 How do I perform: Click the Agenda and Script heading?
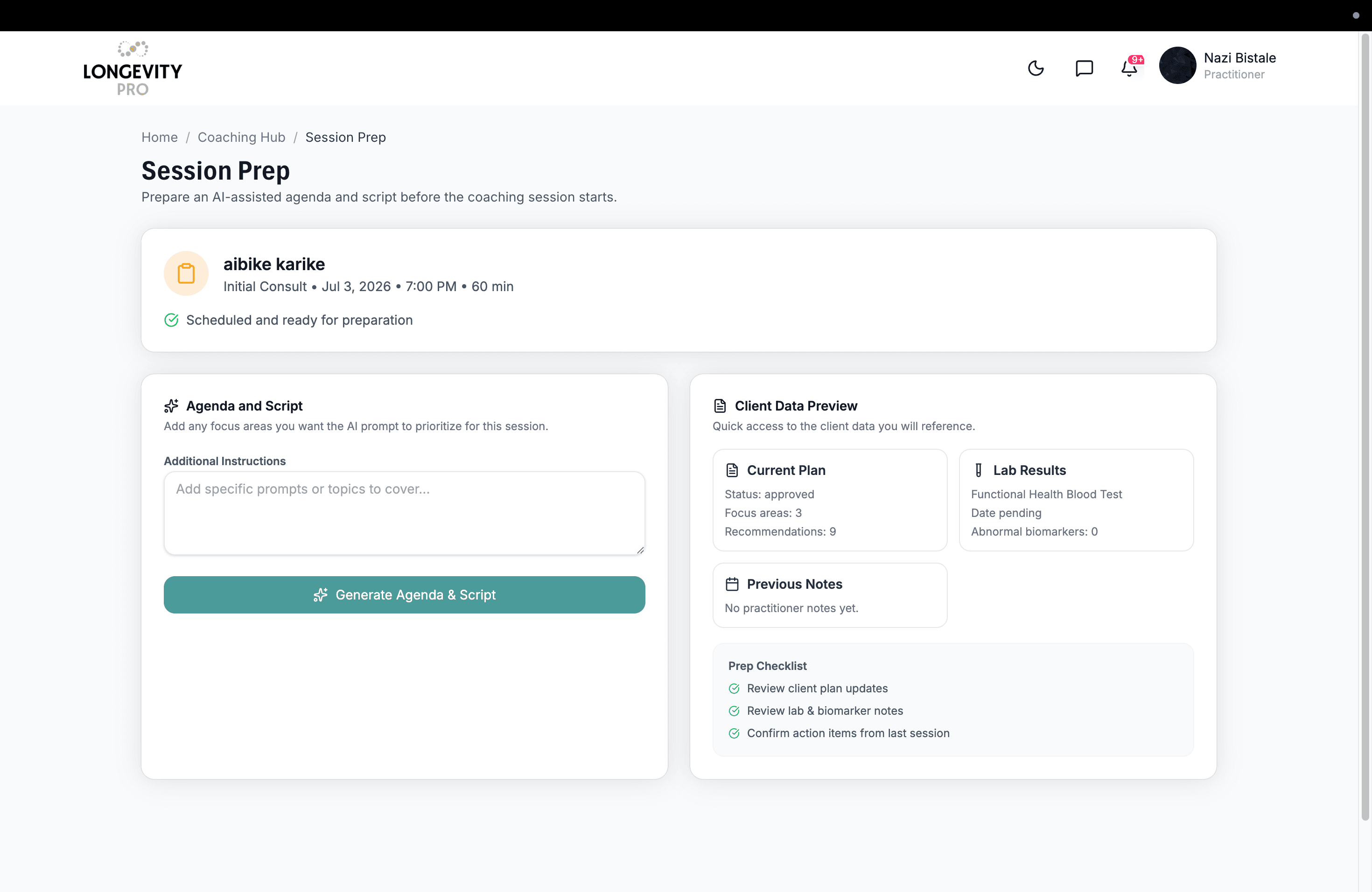coord(244,406)
